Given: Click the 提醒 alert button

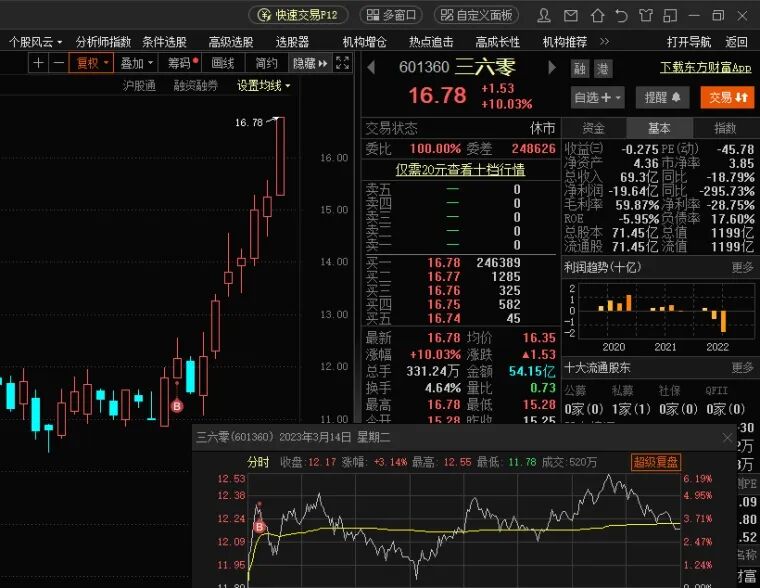Looking at the screenshot, I should pyautogui.click(x=662, y=98).
